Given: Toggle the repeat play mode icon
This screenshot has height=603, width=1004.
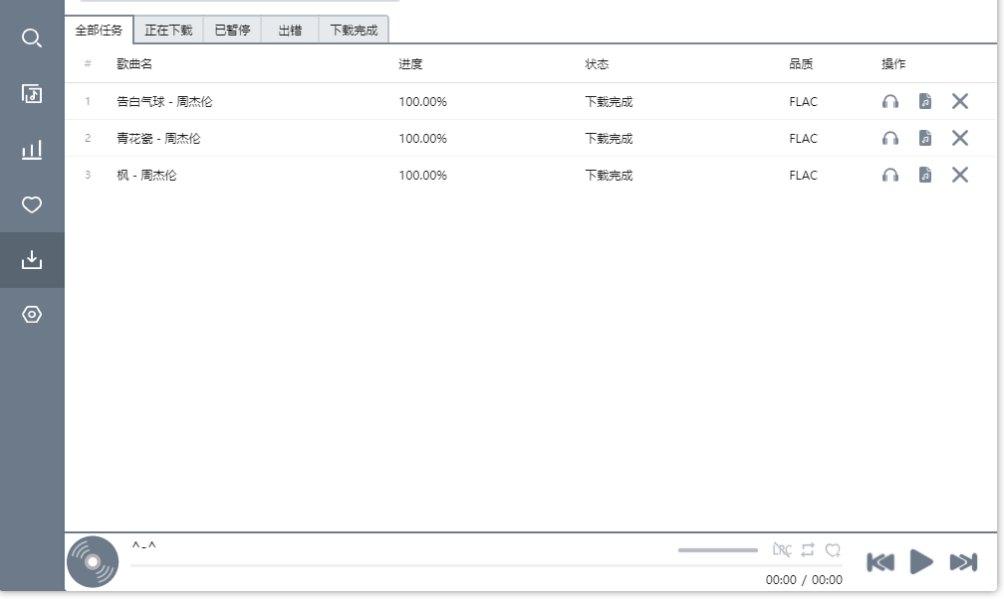Looking at the screenshot, I should (x=808, y=550).
